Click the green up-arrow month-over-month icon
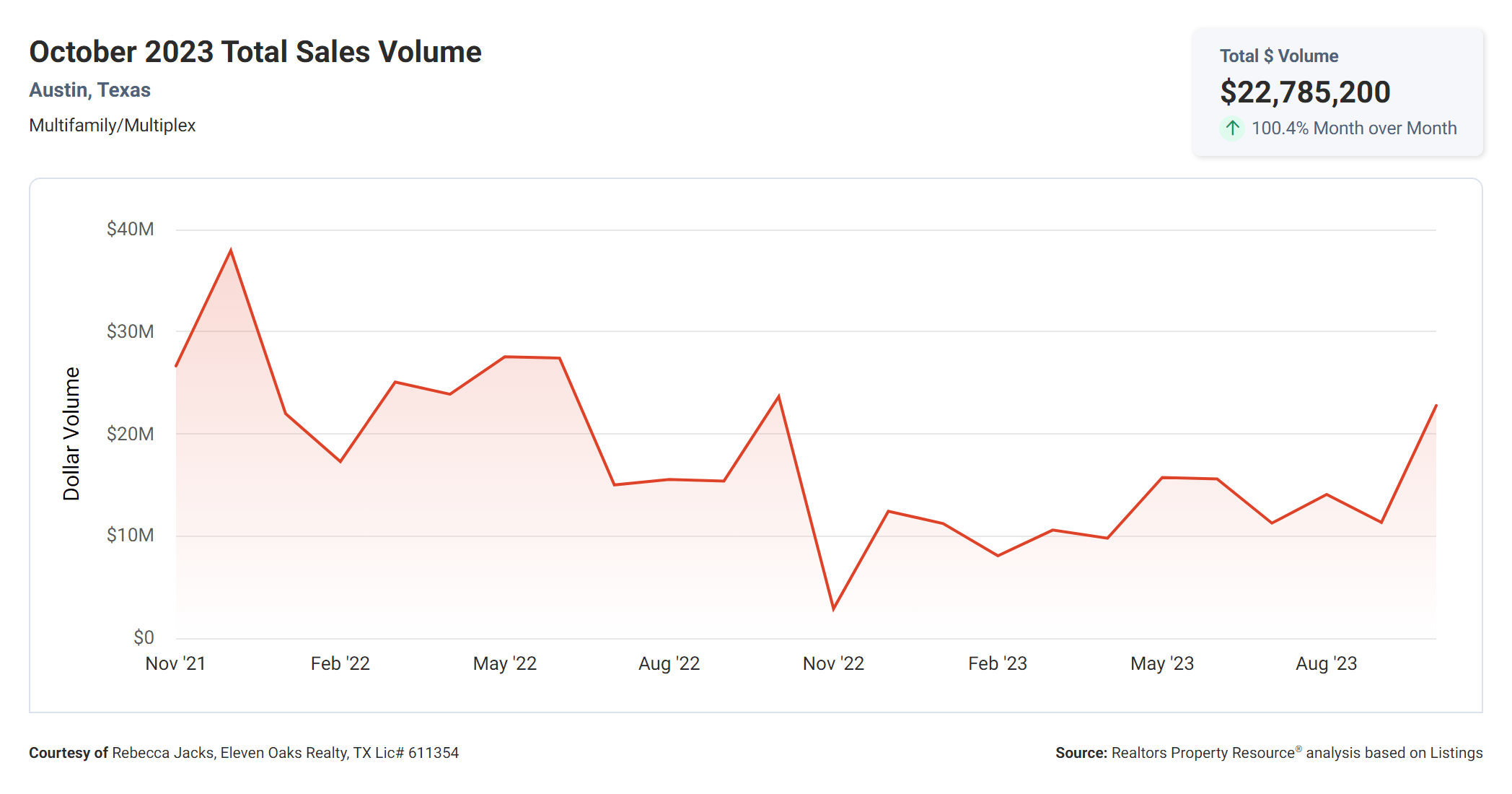 1232,128
